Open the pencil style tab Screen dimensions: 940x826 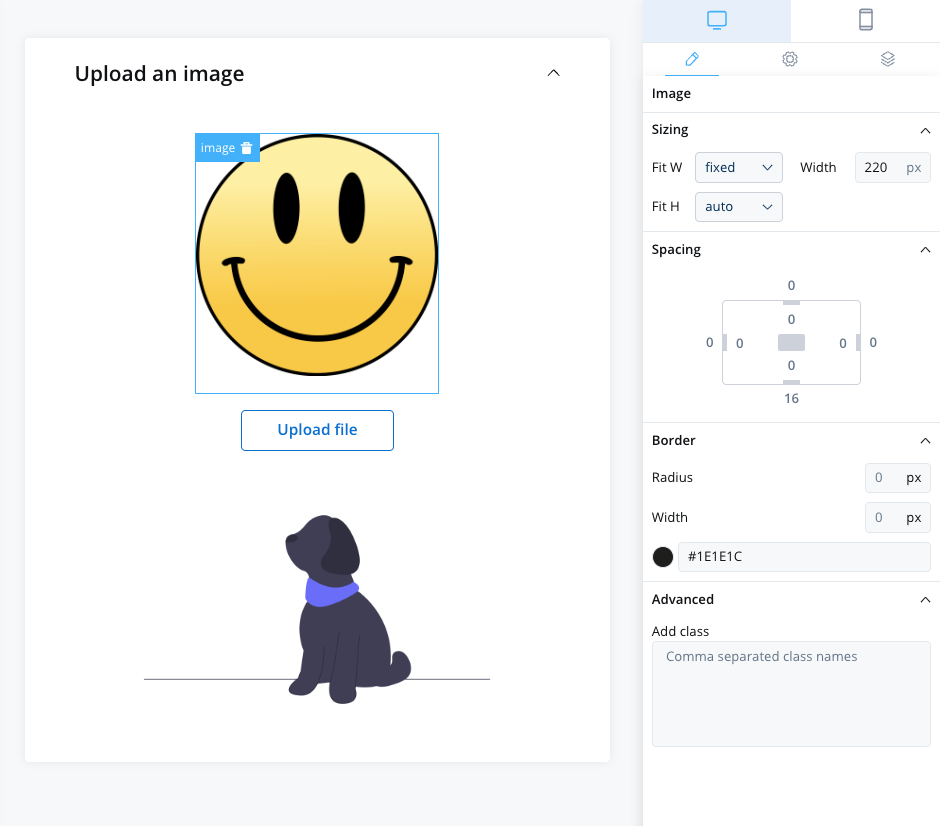coord(692,59)
